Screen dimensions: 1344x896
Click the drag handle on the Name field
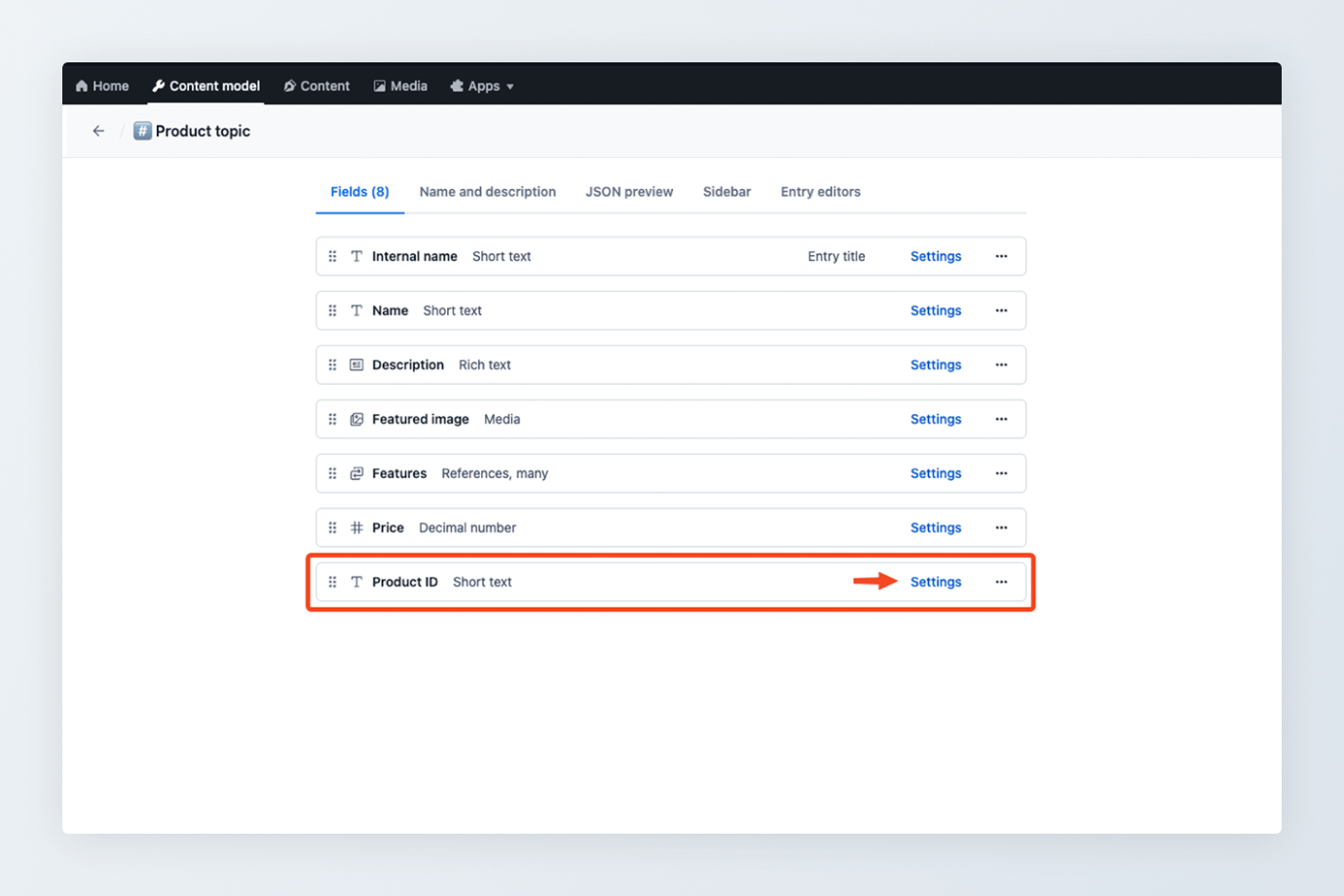[332, 310]
